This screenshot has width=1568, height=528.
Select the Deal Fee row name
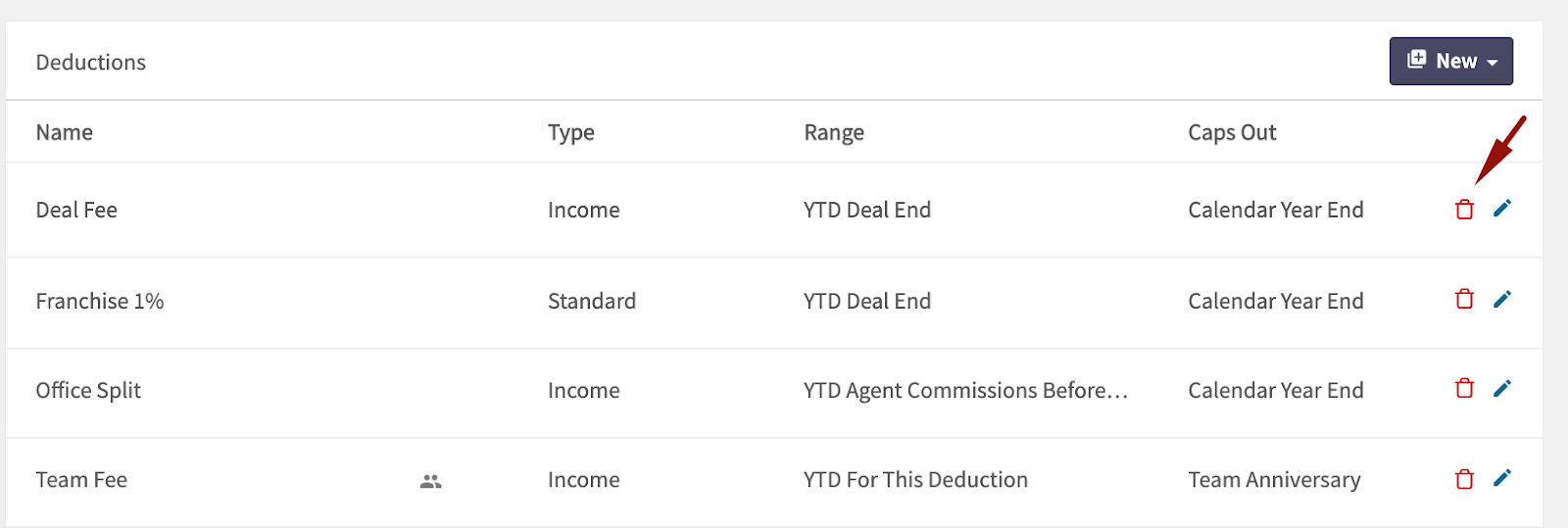coord(76,210)
